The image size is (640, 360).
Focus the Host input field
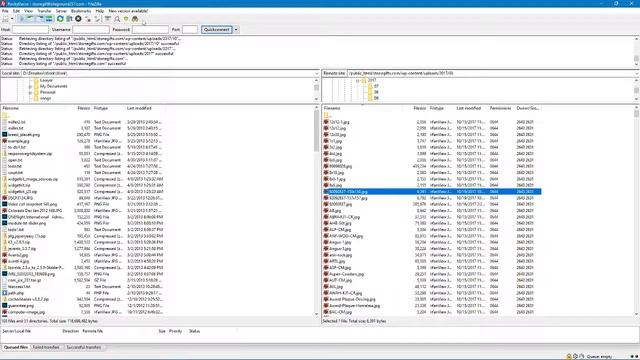30,29
